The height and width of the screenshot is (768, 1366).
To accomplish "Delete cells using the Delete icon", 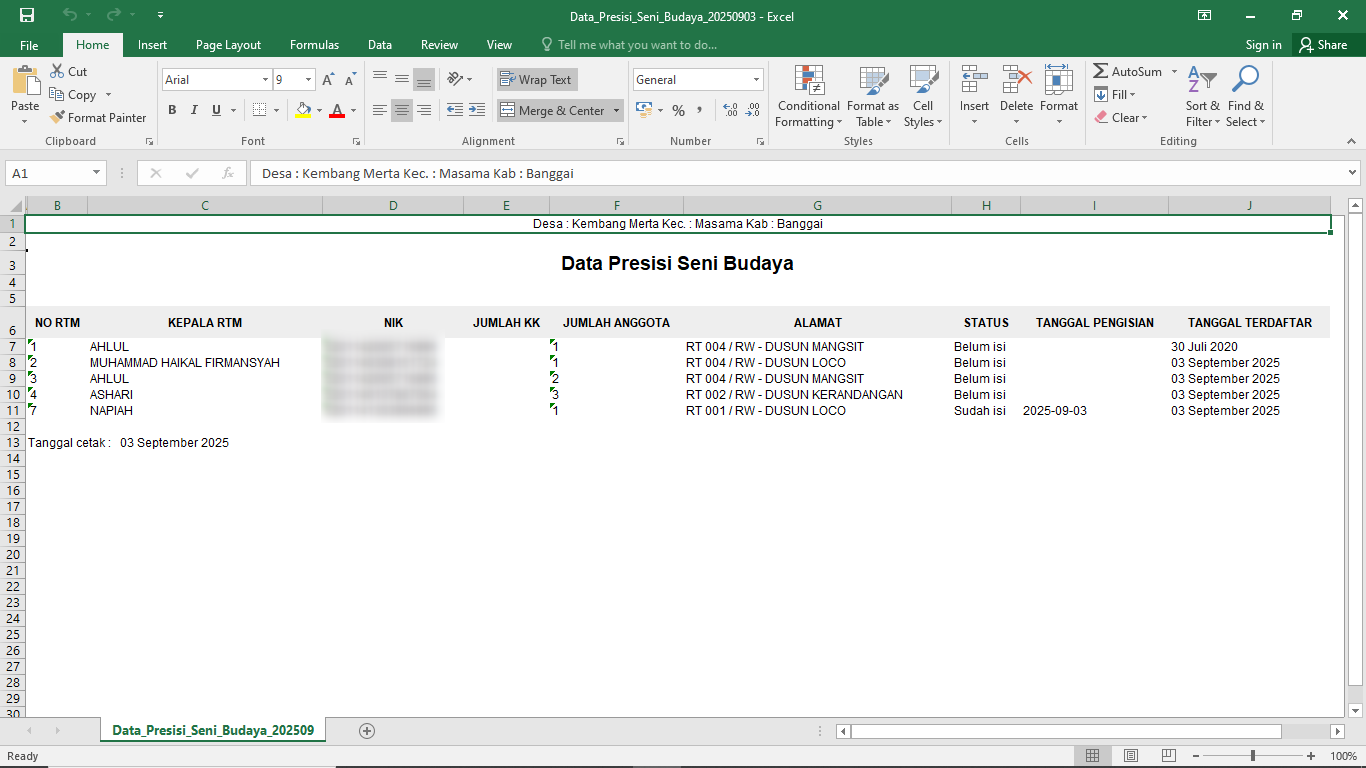I will pyautogui.click(x=1017, y=80).
